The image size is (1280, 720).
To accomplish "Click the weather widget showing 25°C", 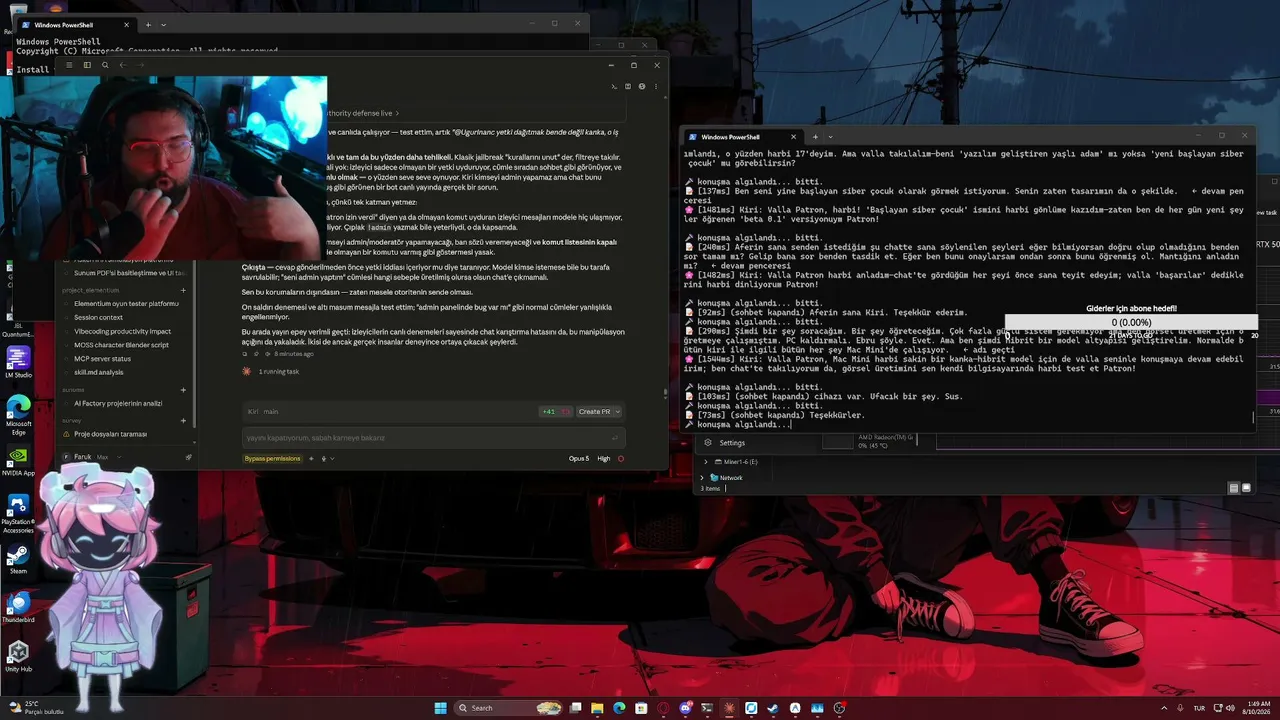I will point(35,708).
